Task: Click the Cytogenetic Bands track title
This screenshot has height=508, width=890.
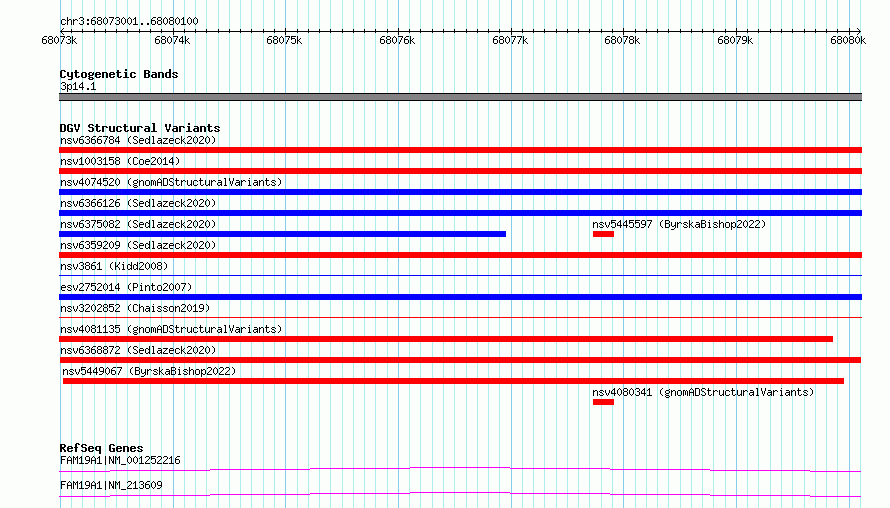Action: 119,74
